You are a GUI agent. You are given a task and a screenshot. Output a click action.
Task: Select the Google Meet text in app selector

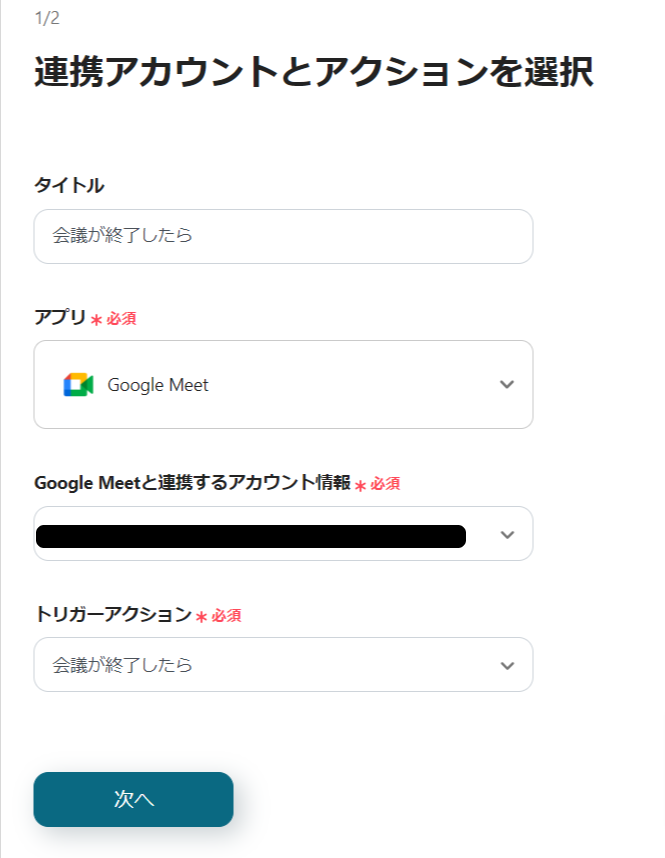coord(158,385)
